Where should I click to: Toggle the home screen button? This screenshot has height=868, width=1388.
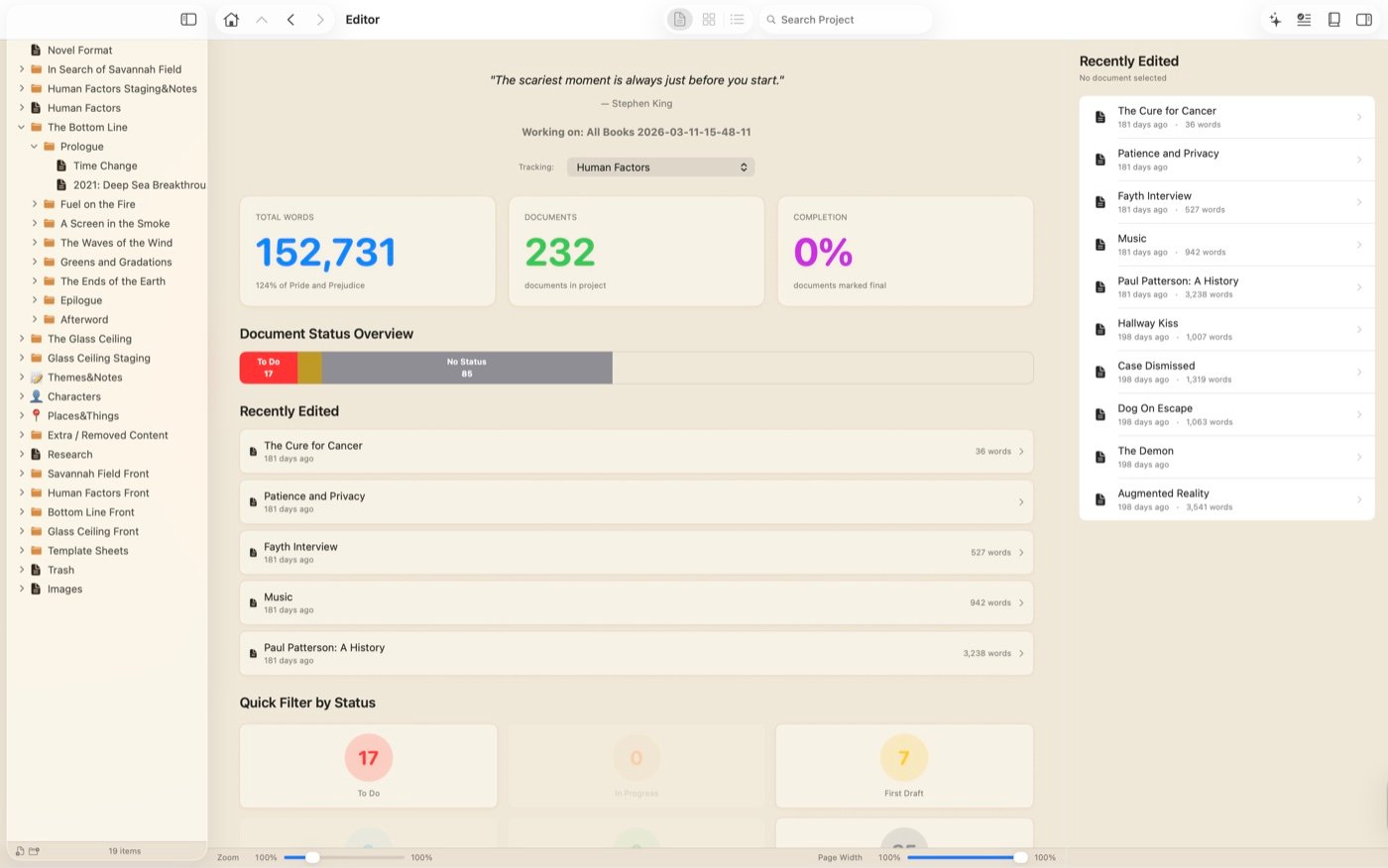click(230, 19)
